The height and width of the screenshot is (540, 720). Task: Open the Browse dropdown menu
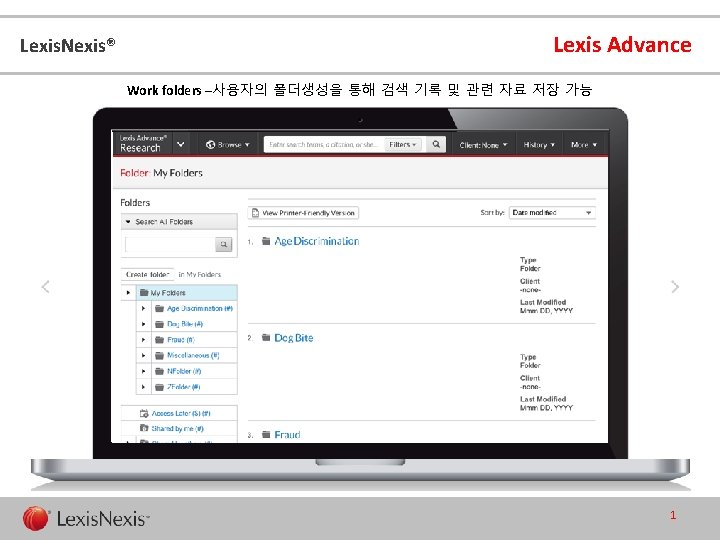tap(228, 145)
